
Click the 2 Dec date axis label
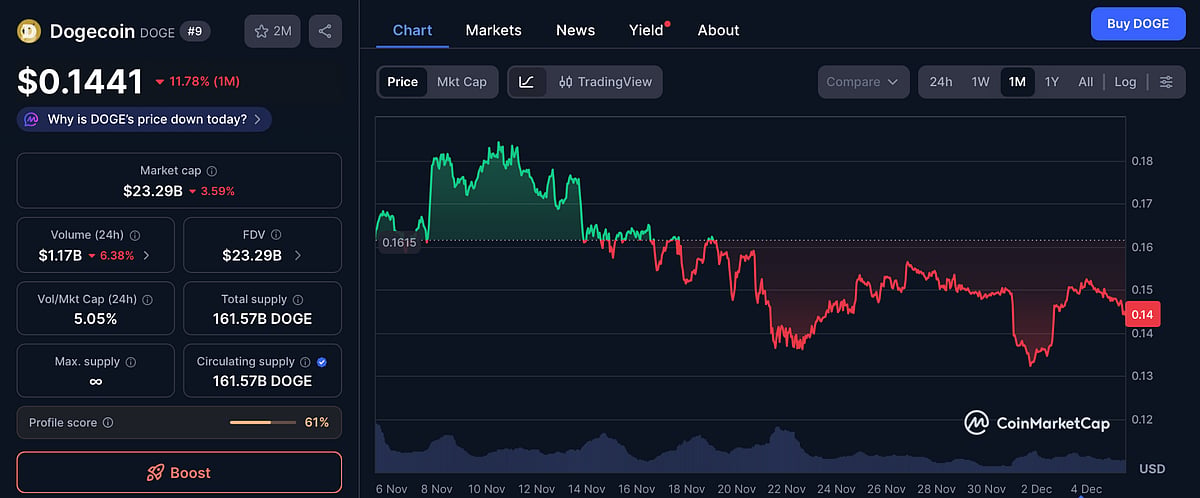pyautogui.click(x=1035, y=489)
